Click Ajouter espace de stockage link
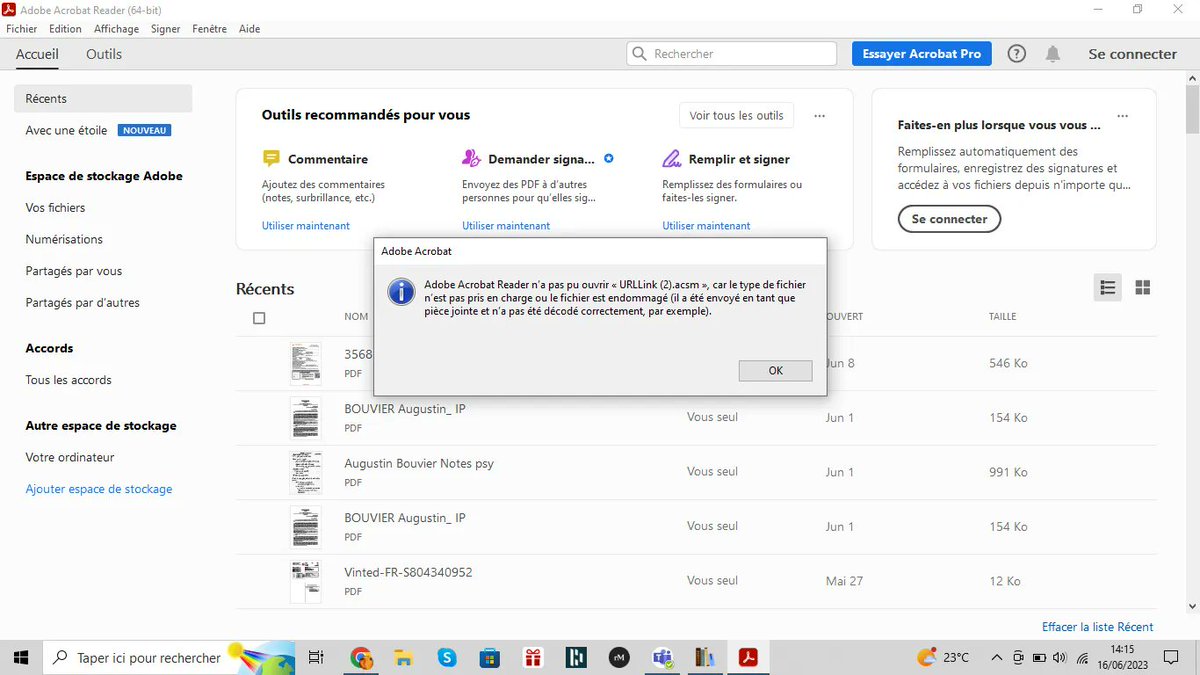 [x=99, y=489]
